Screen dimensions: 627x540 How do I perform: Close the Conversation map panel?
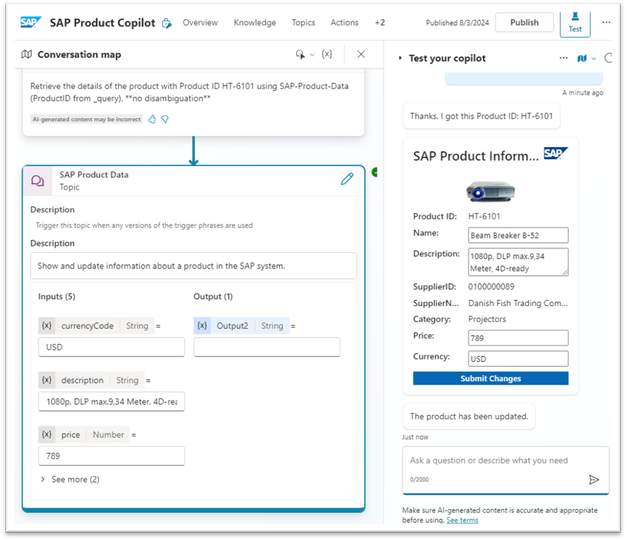coord(361,54)
